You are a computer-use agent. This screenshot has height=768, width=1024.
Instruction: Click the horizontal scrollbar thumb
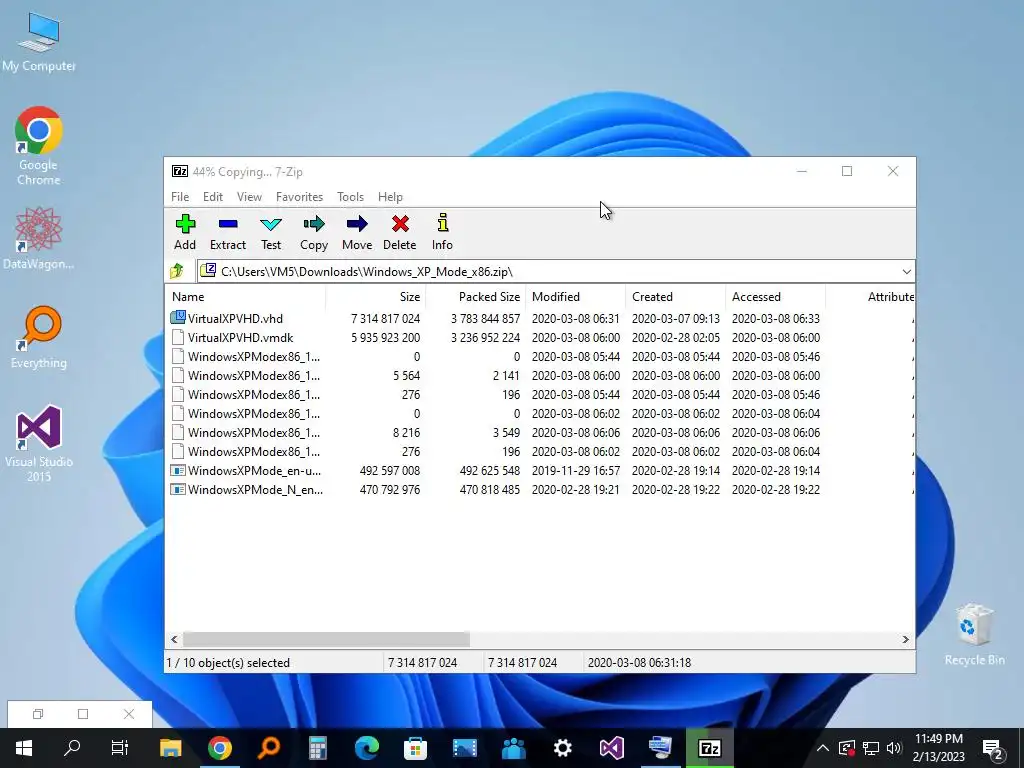coord(326,639)
